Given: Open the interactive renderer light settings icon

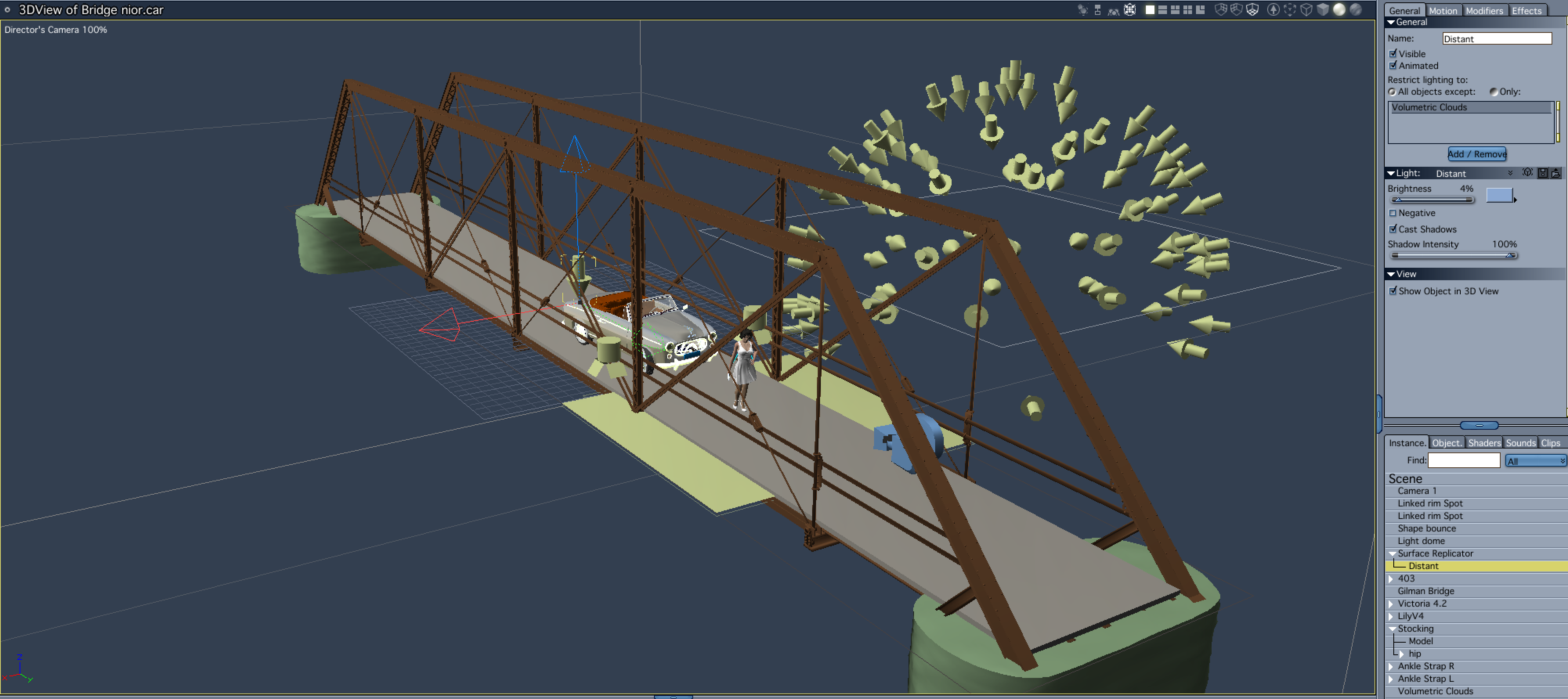Looking at the screenshot, I should [x=1527, y=173].
